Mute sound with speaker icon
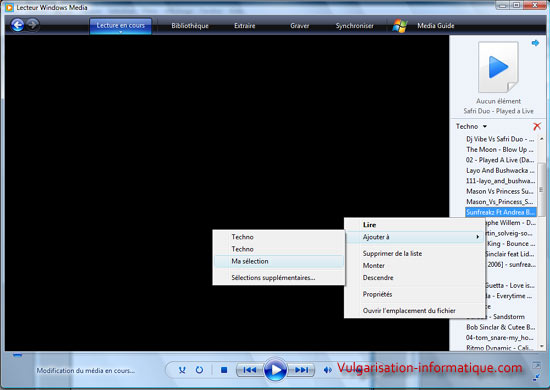550x390 pixels. coord(327,370)
